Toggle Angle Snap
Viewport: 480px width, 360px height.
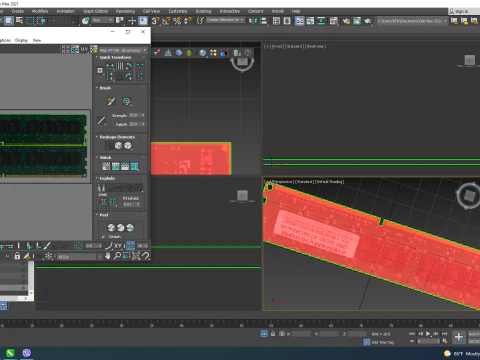coord(166,21)
